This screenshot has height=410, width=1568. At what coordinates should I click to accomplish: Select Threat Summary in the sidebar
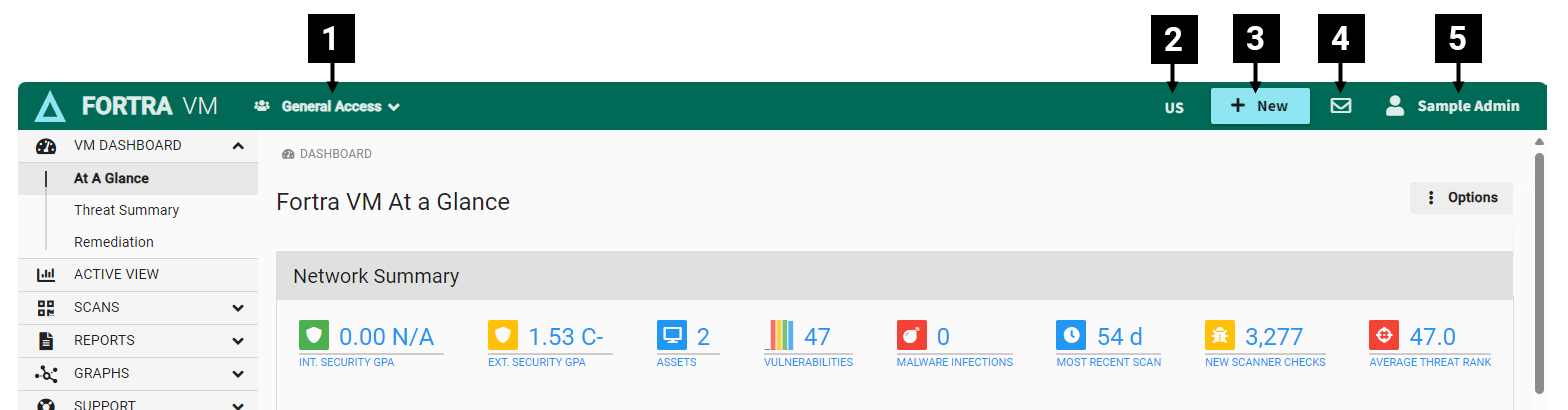tap(126, 210)
